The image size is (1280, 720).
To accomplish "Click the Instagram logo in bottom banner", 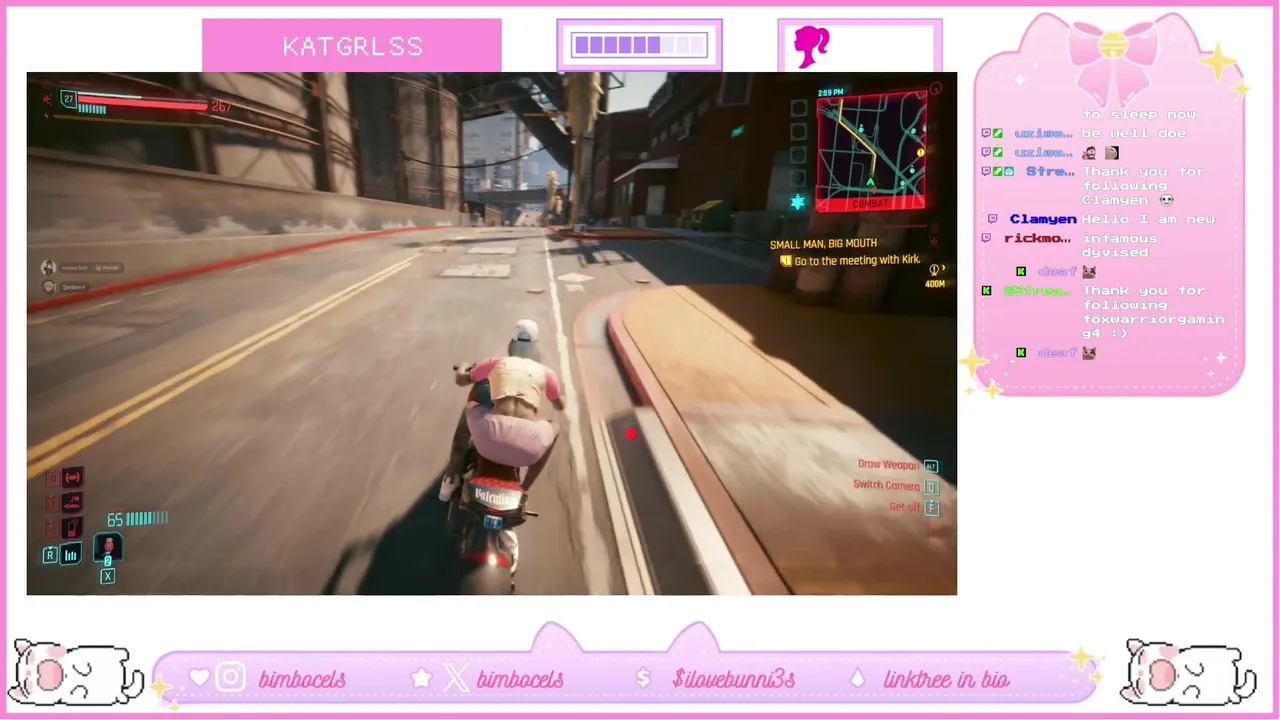I will tap(231, 678).
